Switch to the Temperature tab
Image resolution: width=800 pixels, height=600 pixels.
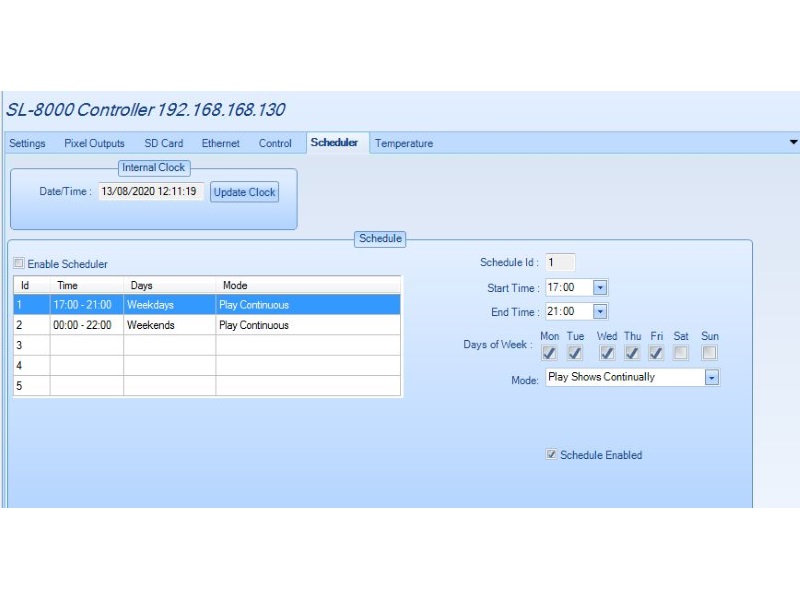[404, 143]
